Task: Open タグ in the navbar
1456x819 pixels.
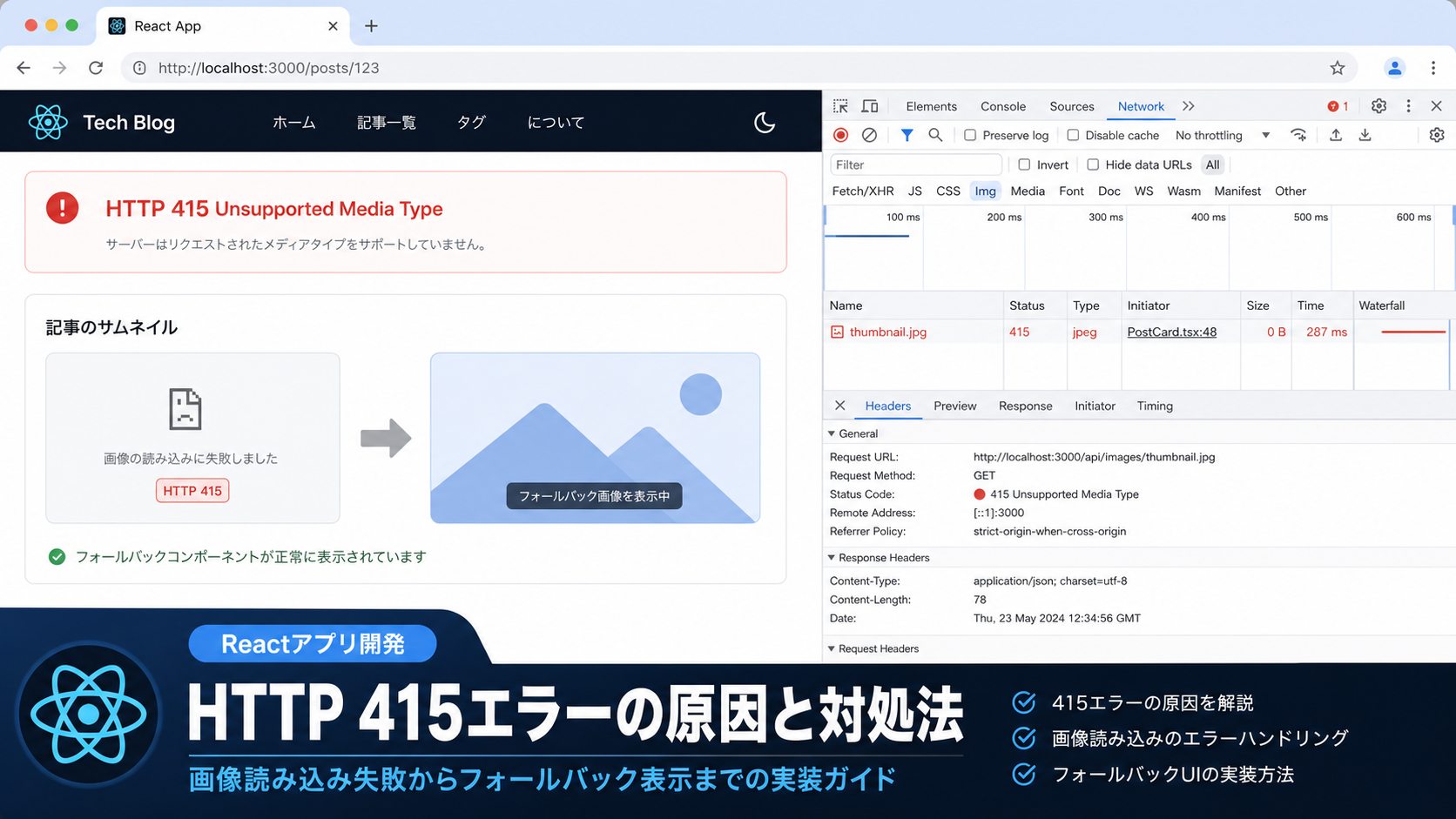Action: coord(471,123)
